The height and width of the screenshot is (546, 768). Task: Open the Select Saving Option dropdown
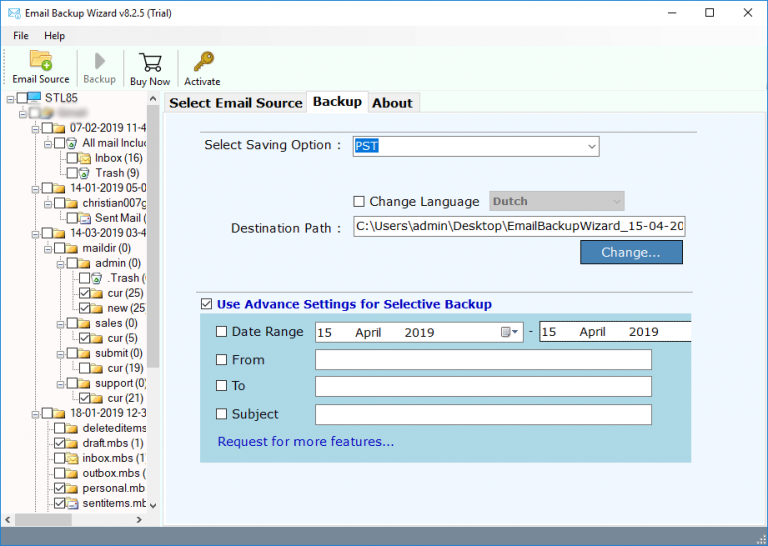tap(591, 147)
